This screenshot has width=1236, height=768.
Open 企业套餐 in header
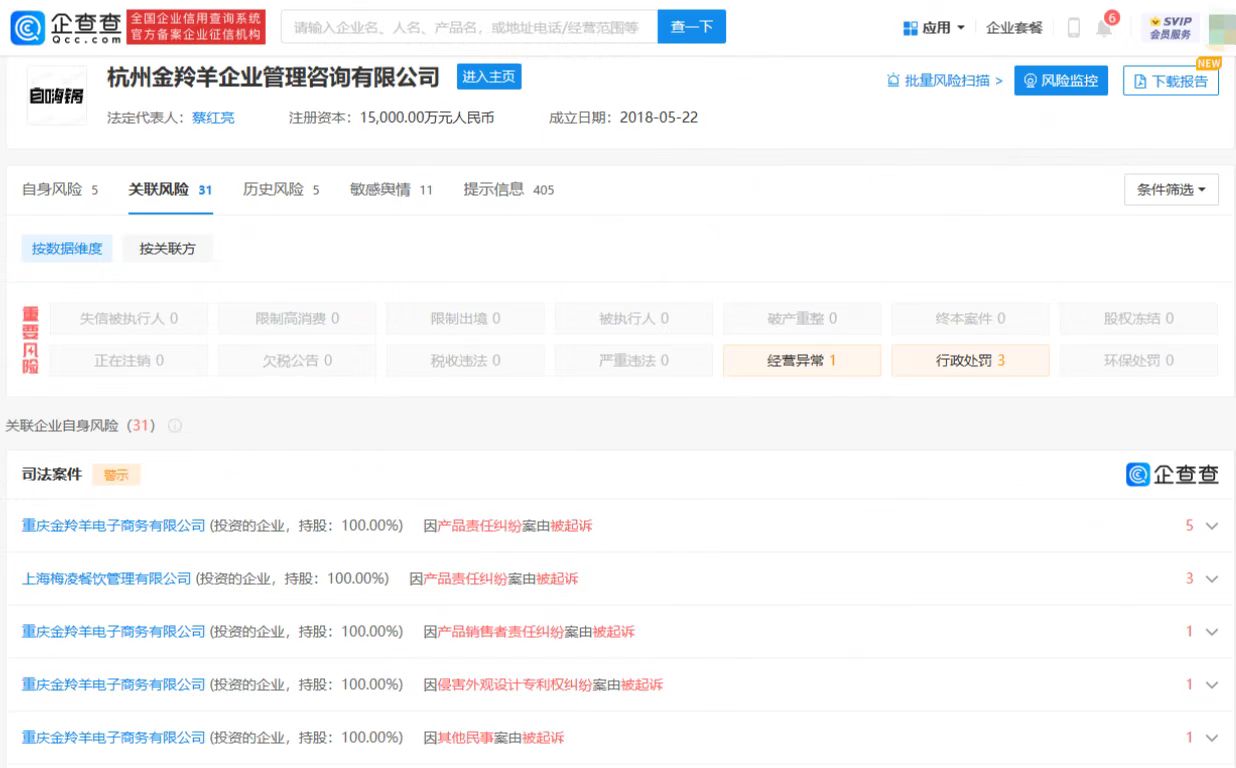pos(1014,28)
